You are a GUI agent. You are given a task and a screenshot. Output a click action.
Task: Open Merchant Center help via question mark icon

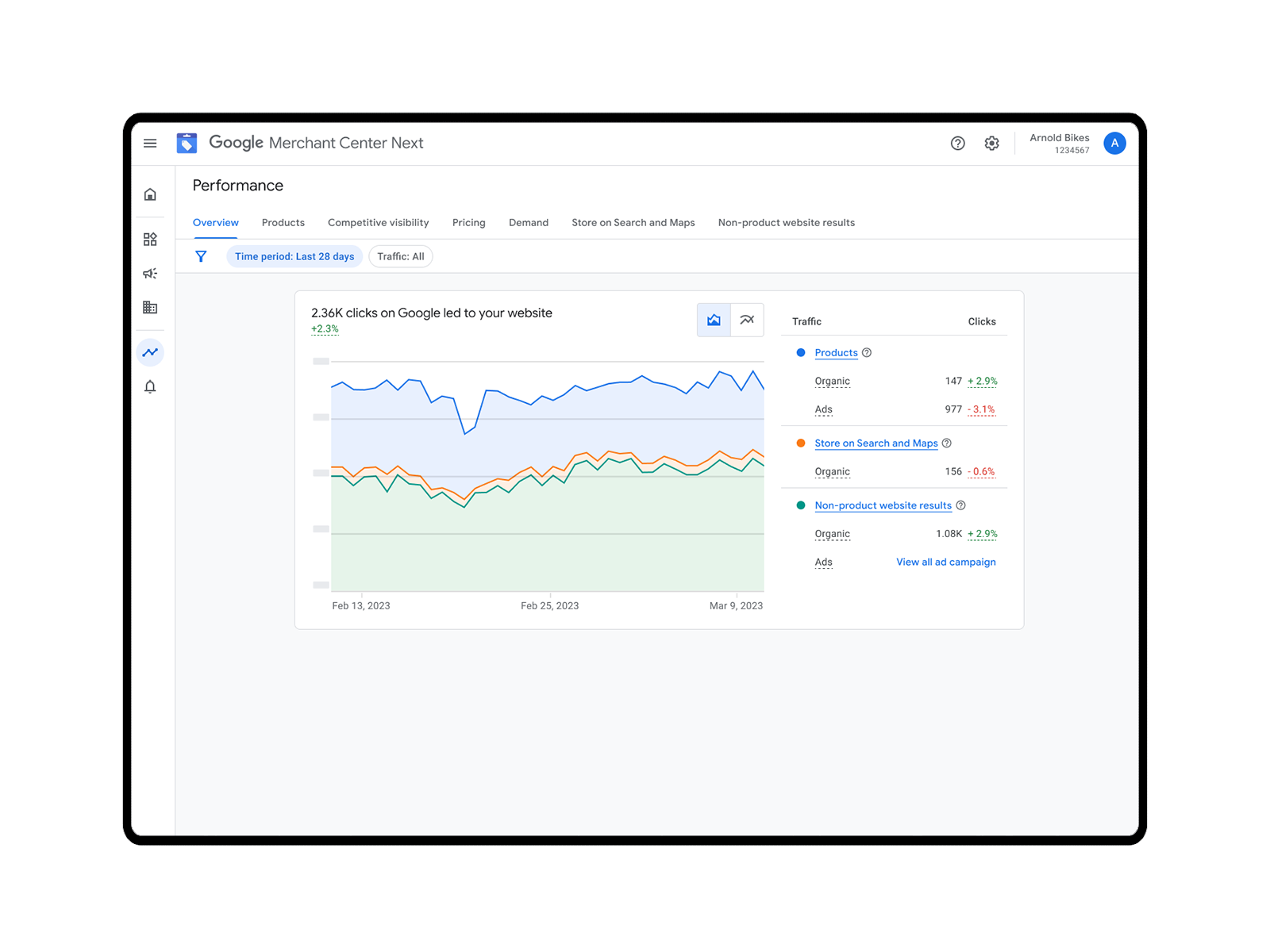957,144
